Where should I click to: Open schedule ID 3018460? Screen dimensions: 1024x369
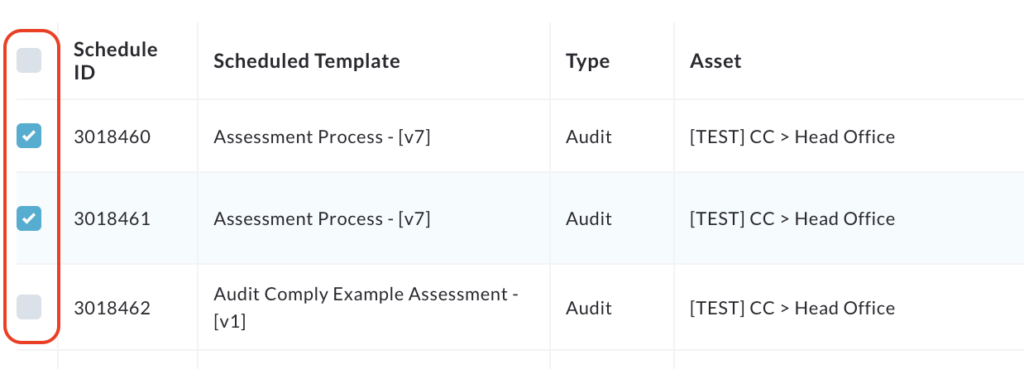[112, 137]
